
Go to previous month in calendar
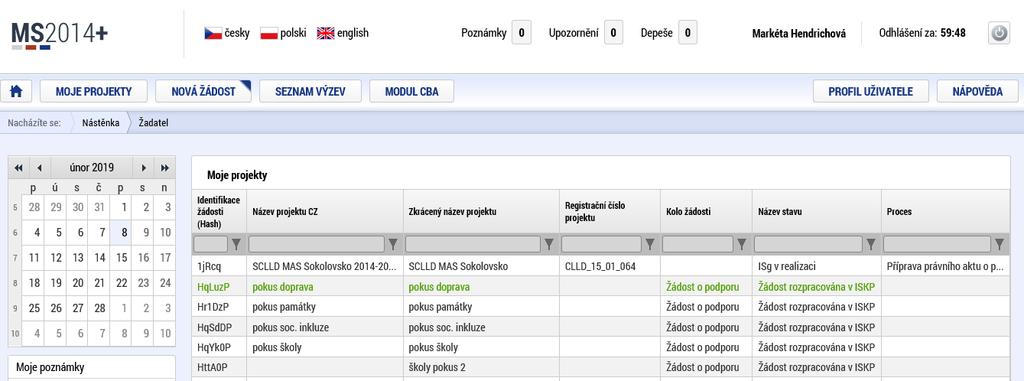[39, 168]
